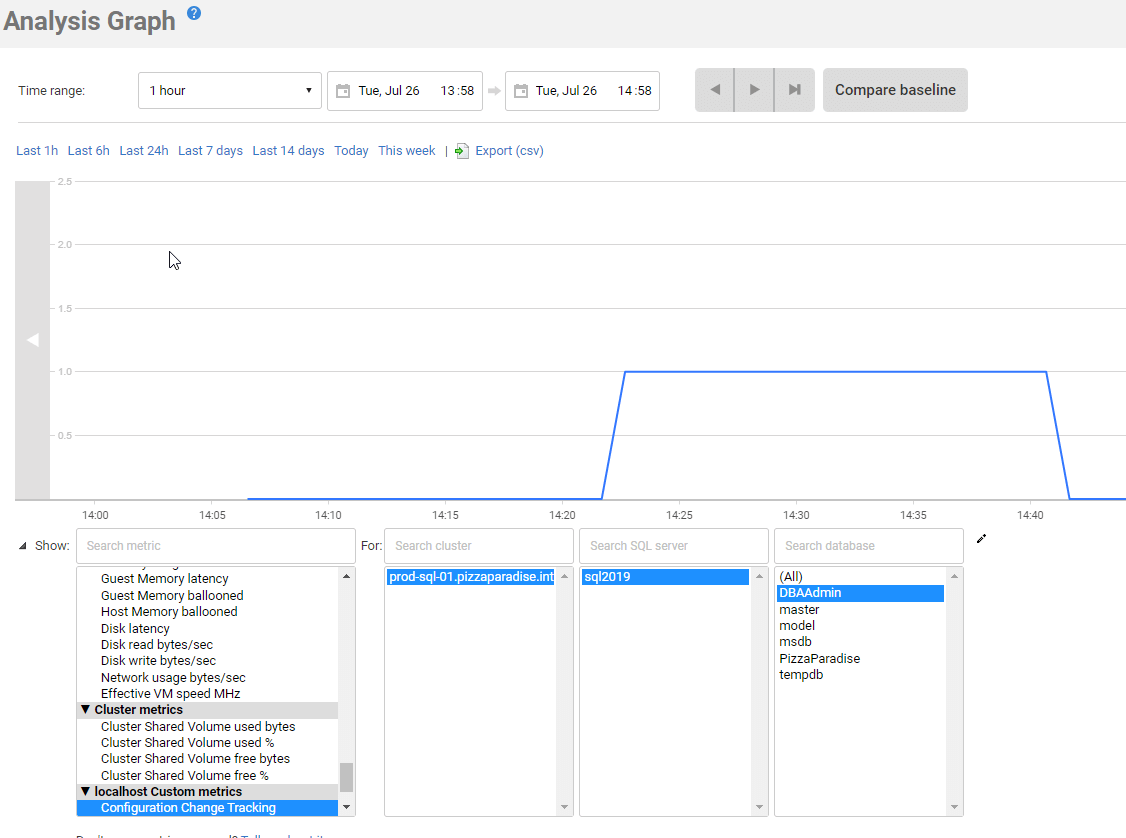This screenshot has height=838, width=1126.
Task: Collapse the Show metric selector triangle
Action: click(x=22, y=546)
